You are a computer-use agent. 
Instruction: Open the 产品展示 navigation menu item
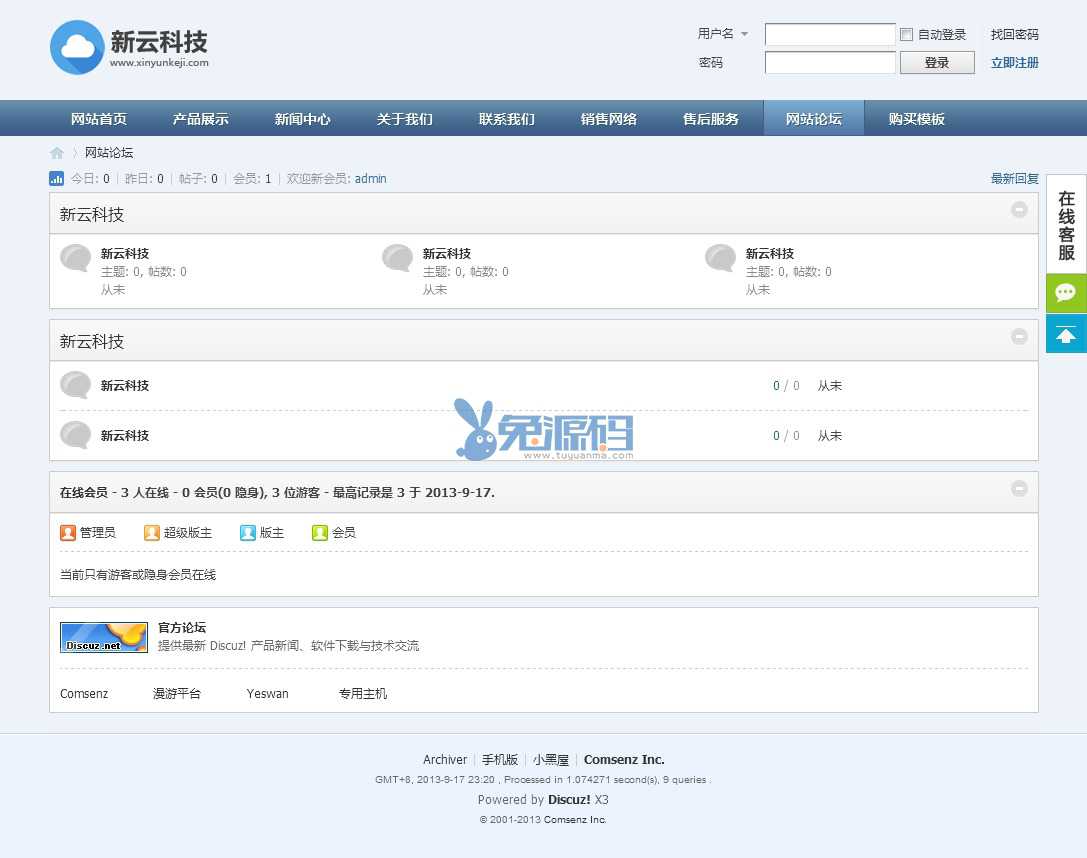click(x=200, y=119)
